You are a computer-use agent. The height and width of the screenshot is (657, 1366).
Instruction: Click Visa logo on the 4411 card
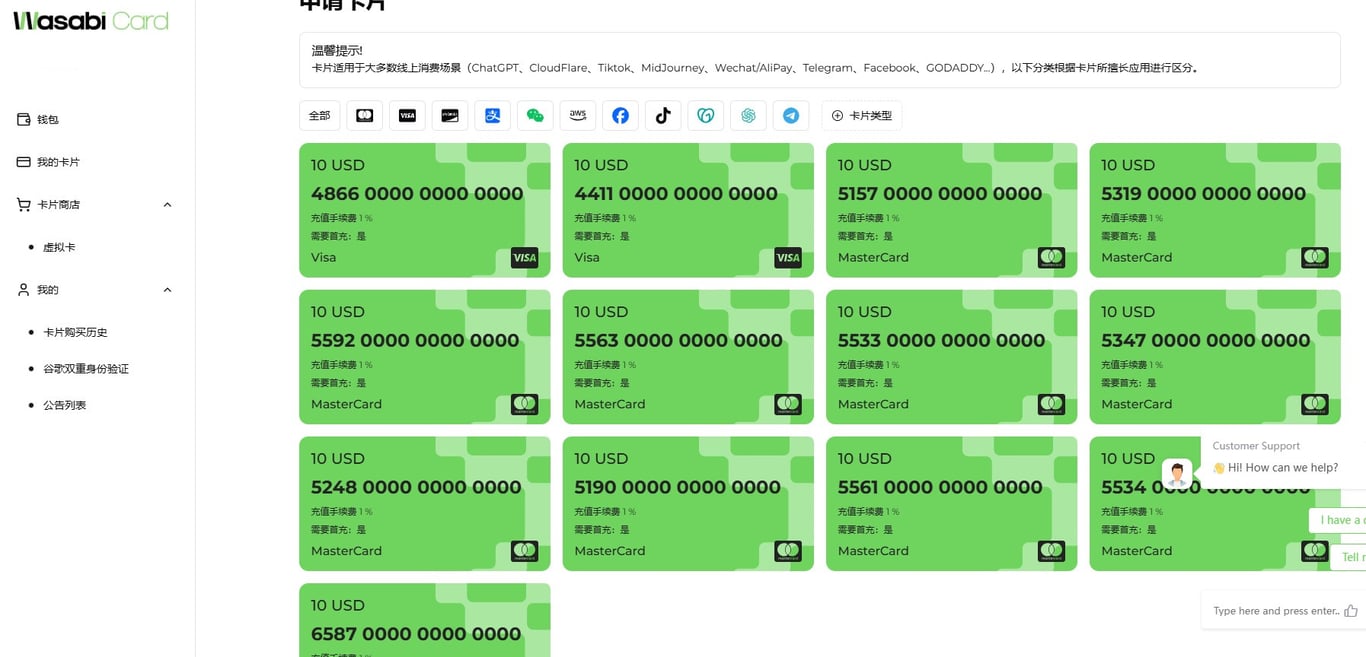pyautogui.click(x=788, y=258)
